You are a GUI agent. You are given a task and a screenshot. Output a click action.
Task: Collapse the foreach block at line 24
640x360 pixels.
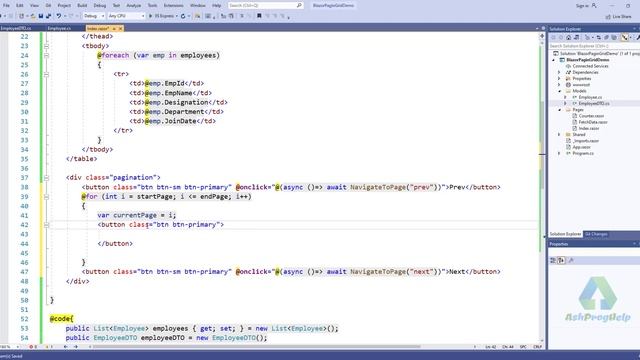pos(47,56)
